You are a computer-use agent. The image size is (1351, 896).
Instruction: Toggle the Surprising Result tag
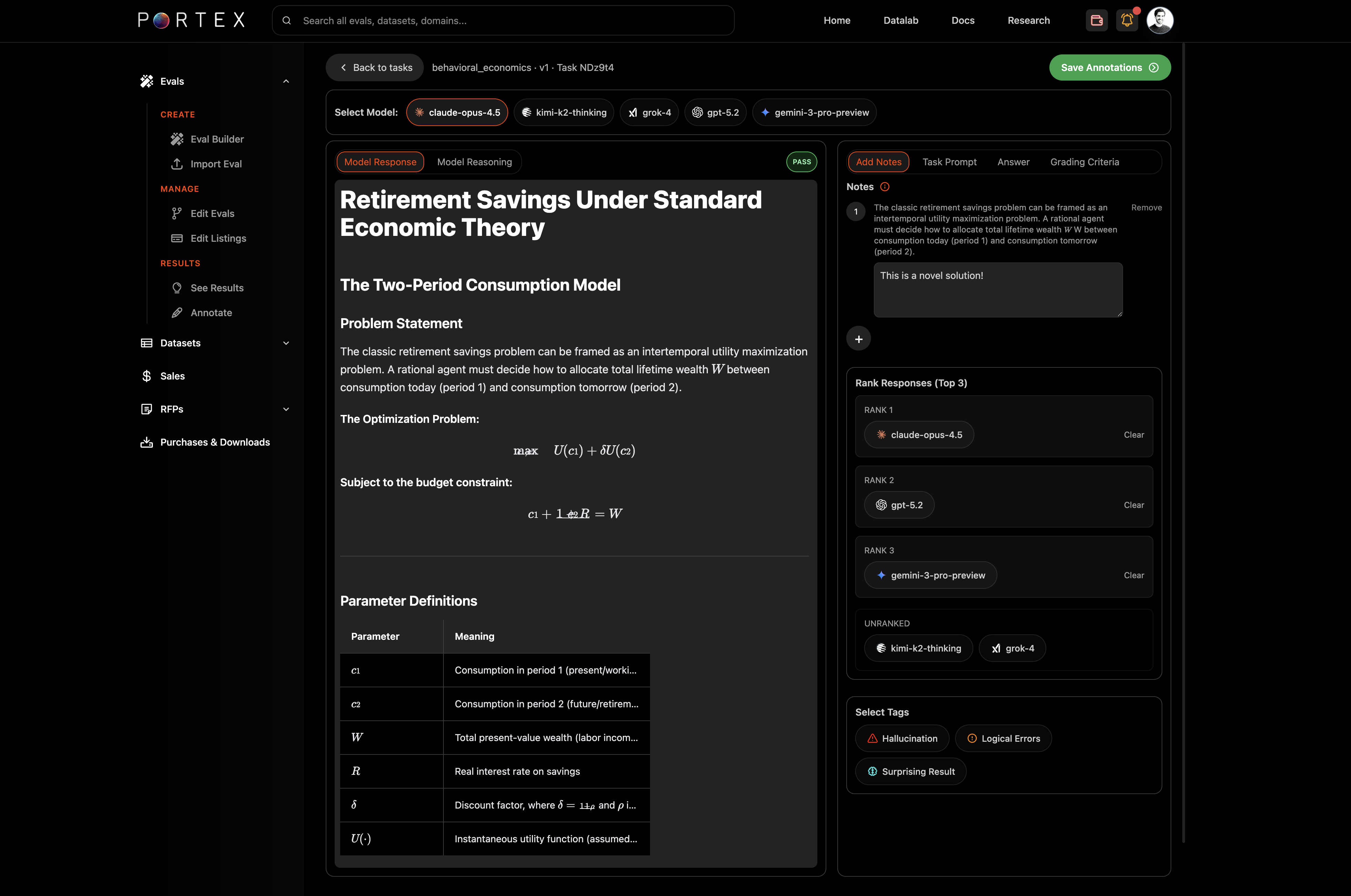(x=911, y=771)
